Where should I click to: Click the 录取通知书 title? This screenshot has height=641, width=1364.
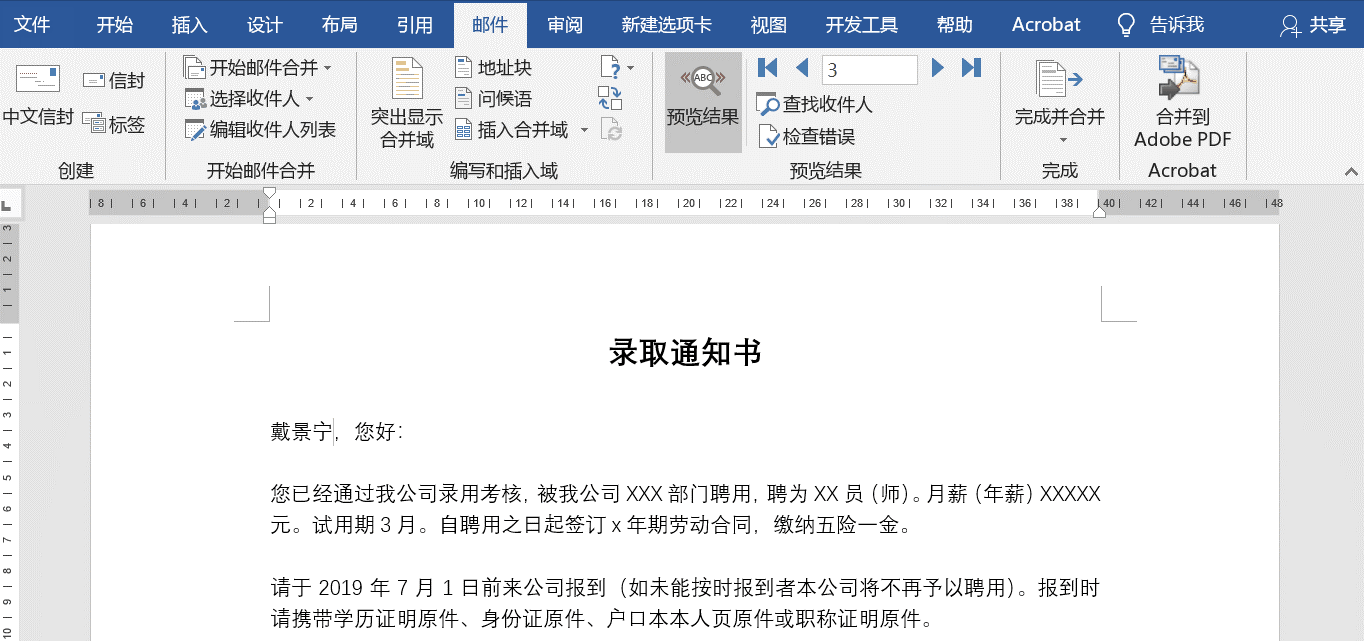pos(685,353)
